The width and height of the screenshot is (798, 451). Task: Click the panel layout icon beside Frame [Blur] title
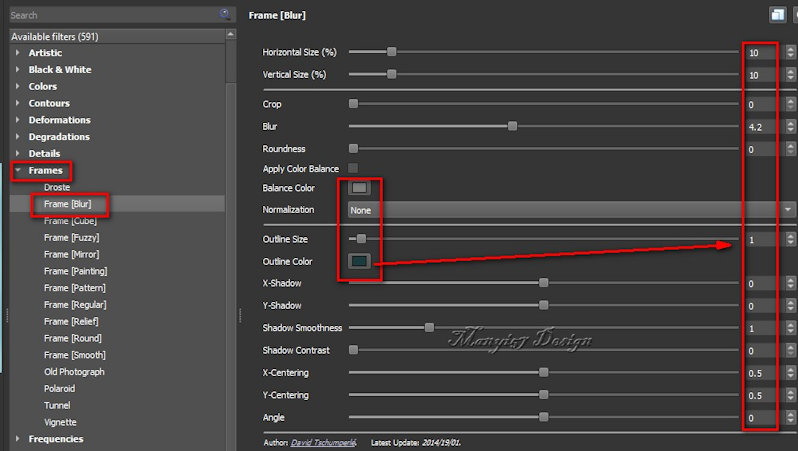click(x=777, y=15)
